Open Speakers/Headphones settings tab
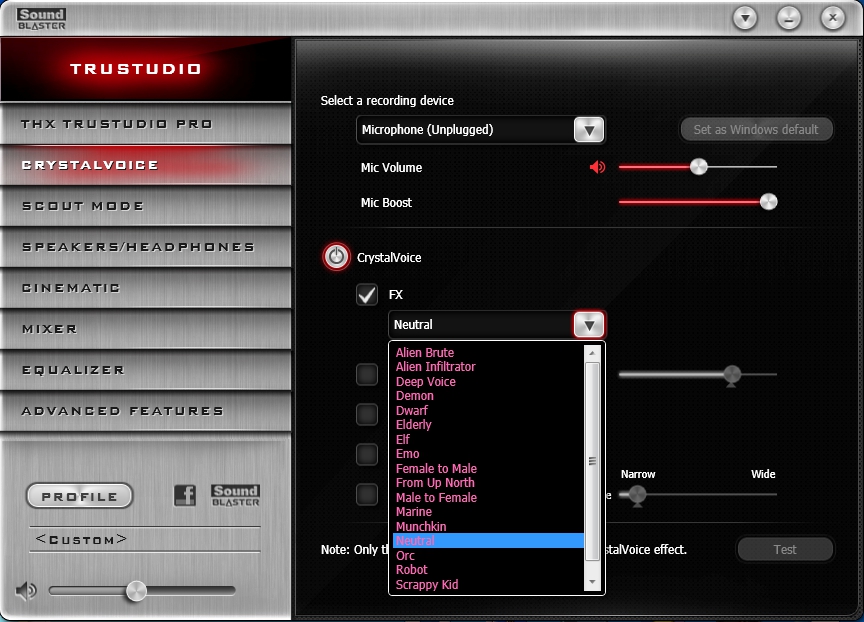The width and height of the screenshot is (864, 622). point(146,247)
